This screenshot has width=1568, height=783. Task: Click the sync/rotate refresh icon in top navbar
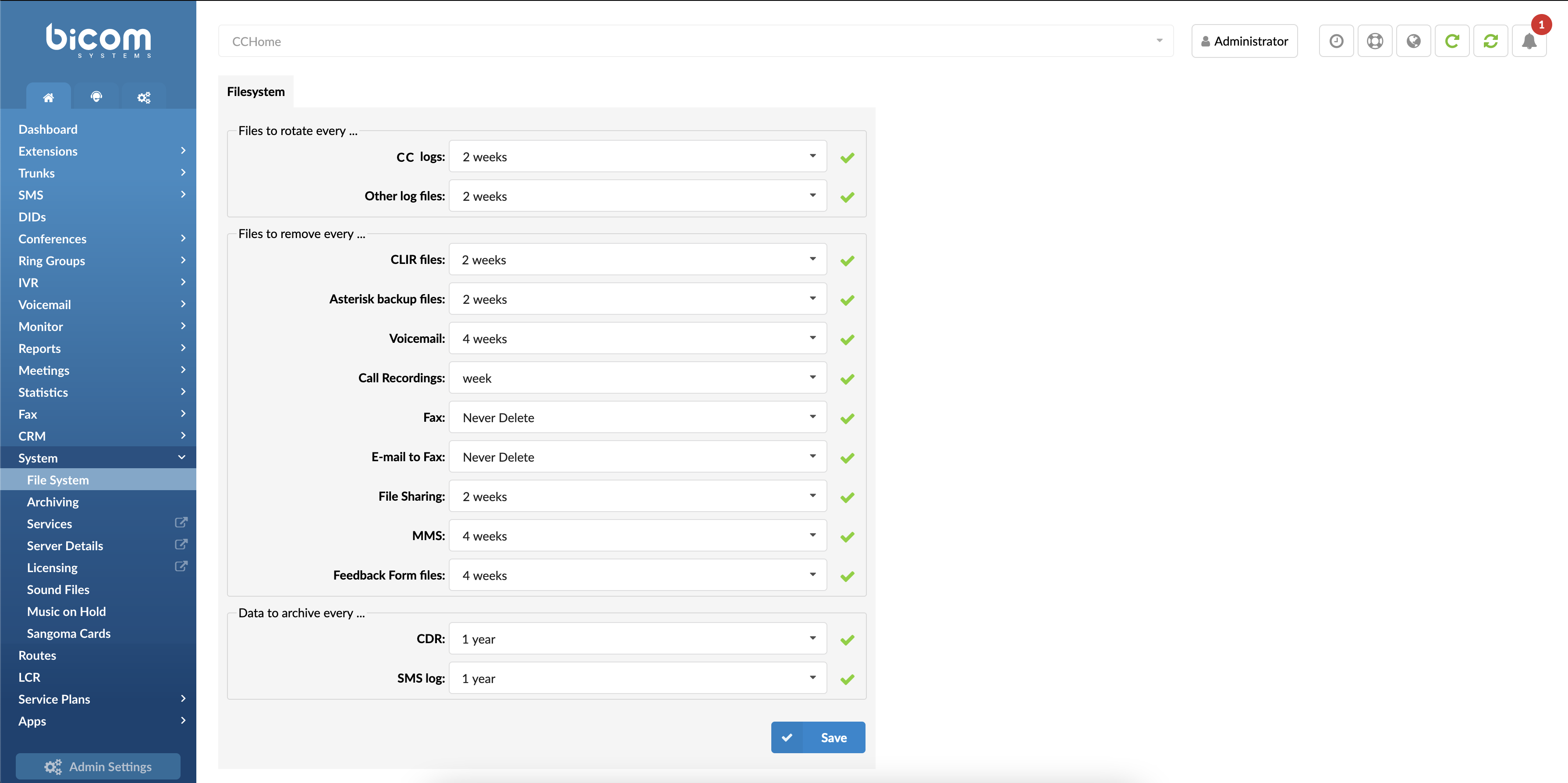pos(1493,42)
